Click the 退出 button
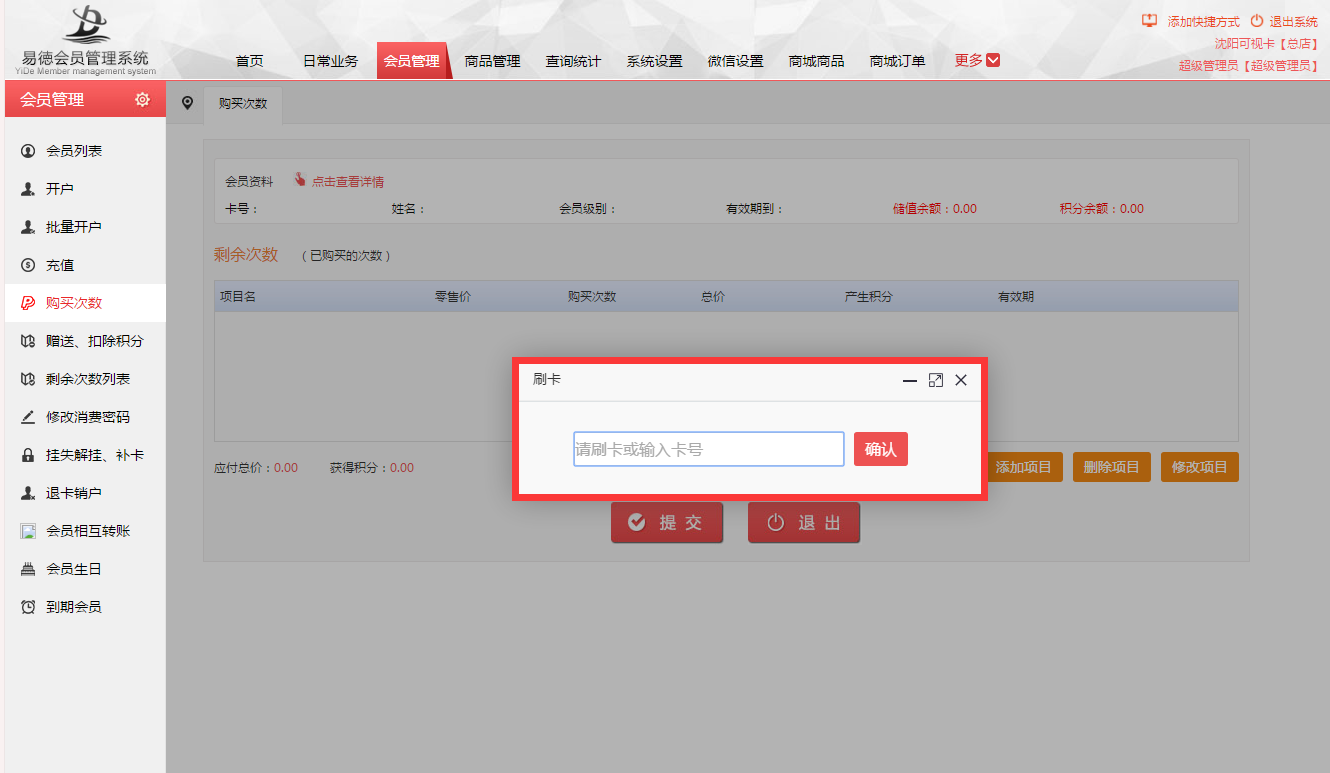The width and height of the screenshot is (1330, 773). [804, 522]
